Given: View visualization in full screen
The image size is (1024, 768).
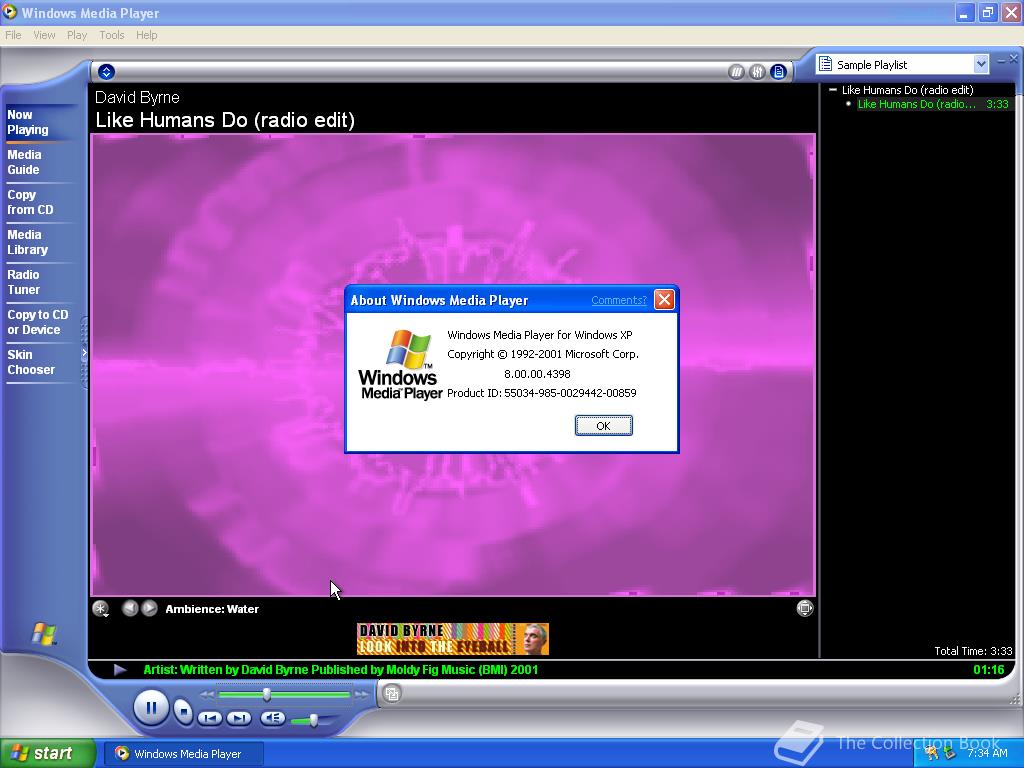Looking at the screenshot, I should [x=805, y=608].
